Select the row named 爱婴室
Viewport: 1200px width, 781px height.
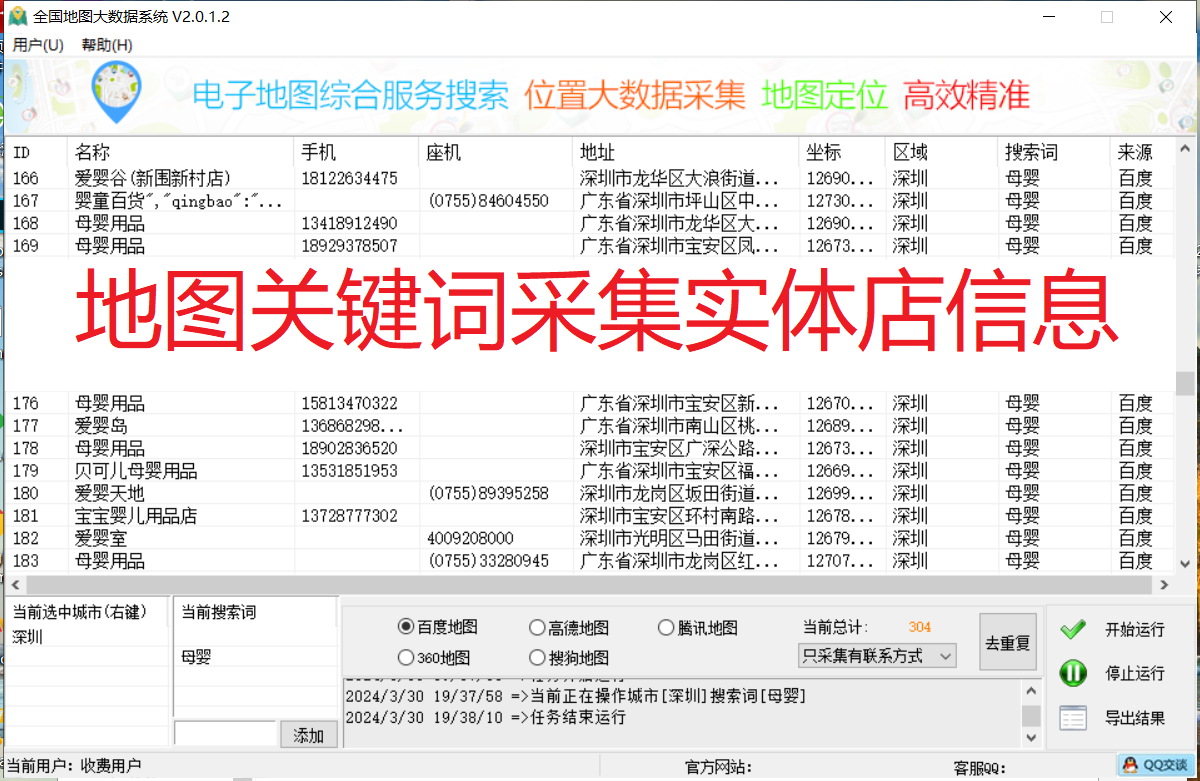590,538
